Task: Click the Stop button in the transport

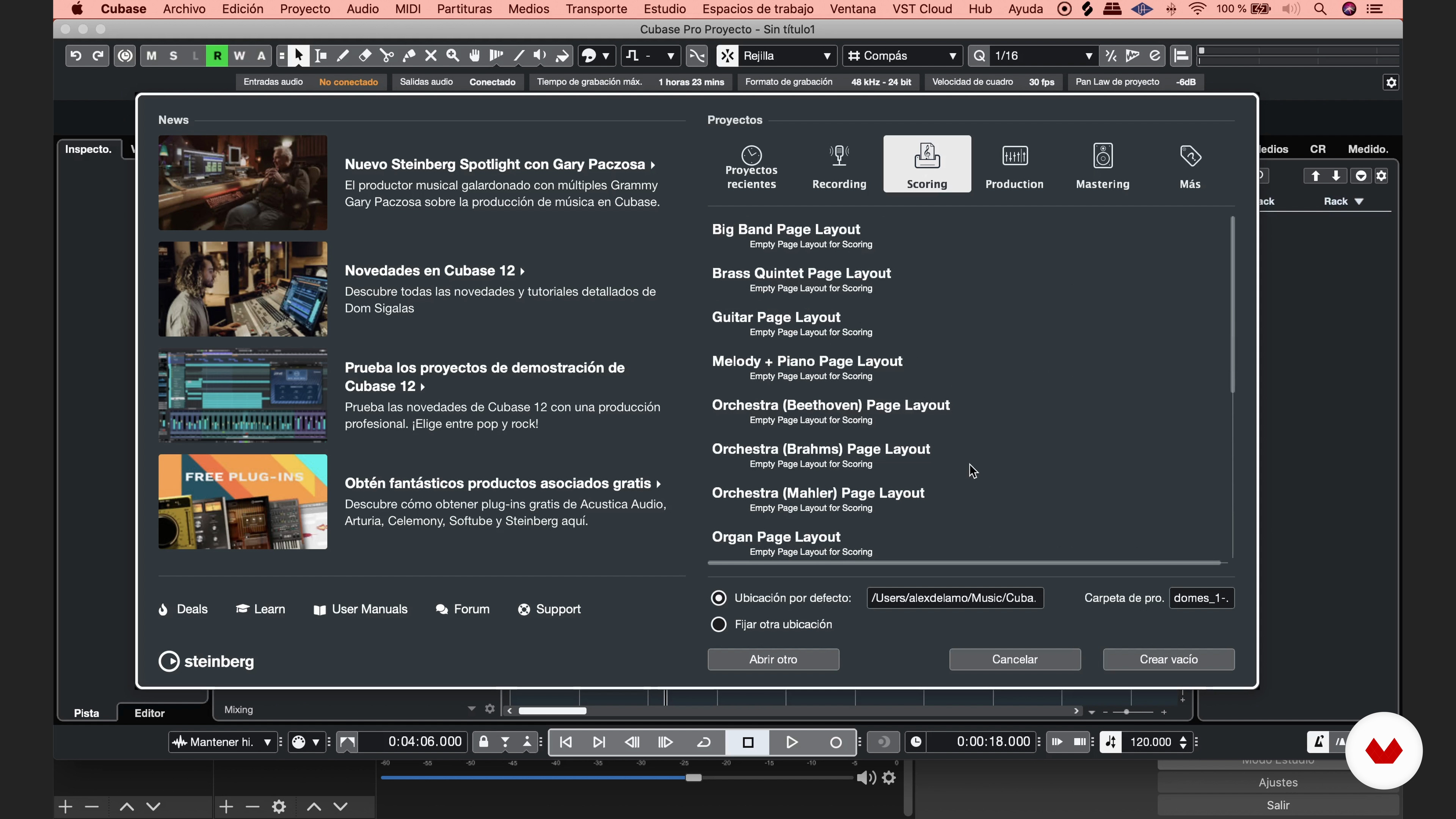Action: tap(748, 742)
